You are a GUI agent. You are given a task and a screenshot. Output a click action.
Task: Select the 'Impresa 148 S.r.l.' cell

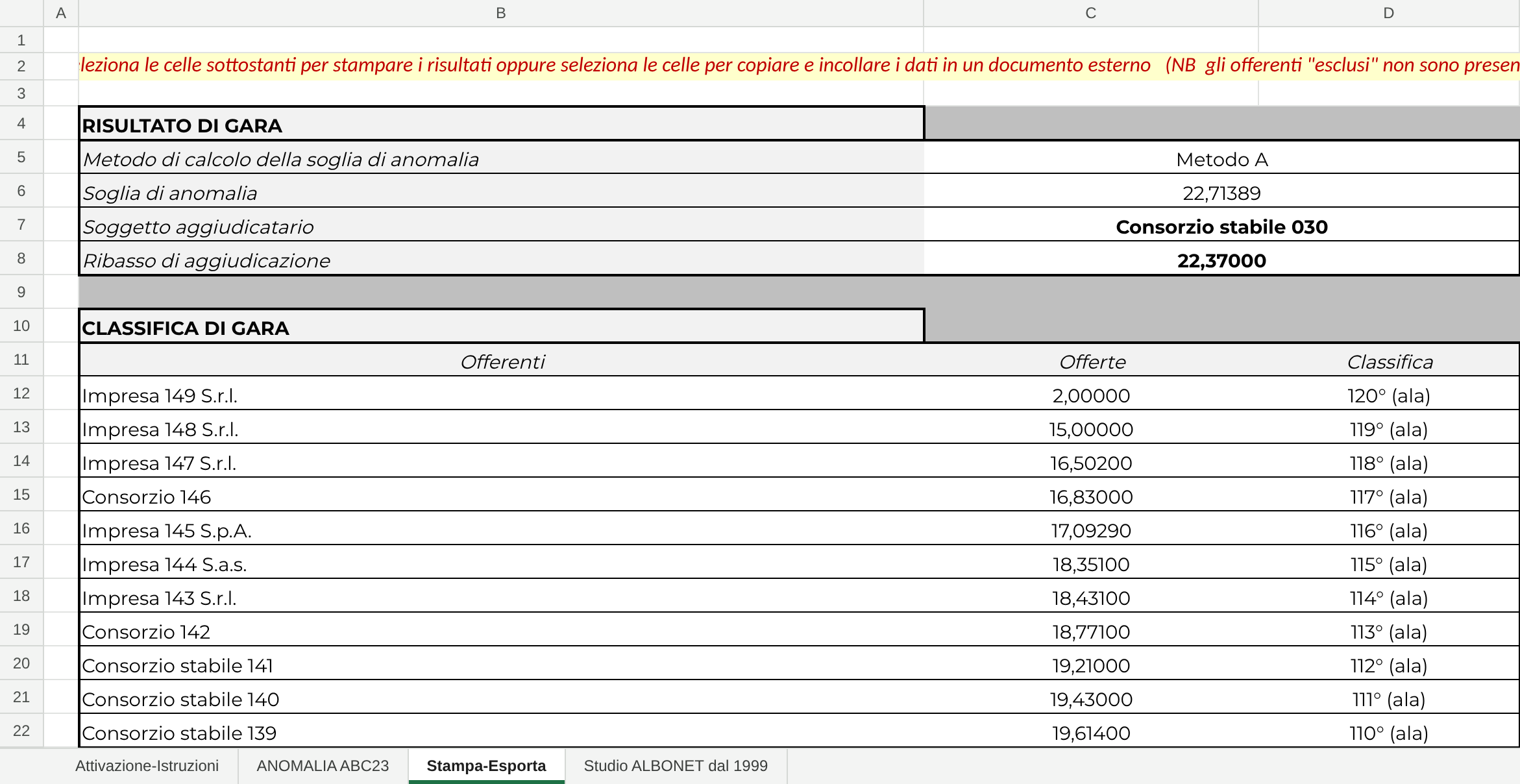click(x=501, y=428)
